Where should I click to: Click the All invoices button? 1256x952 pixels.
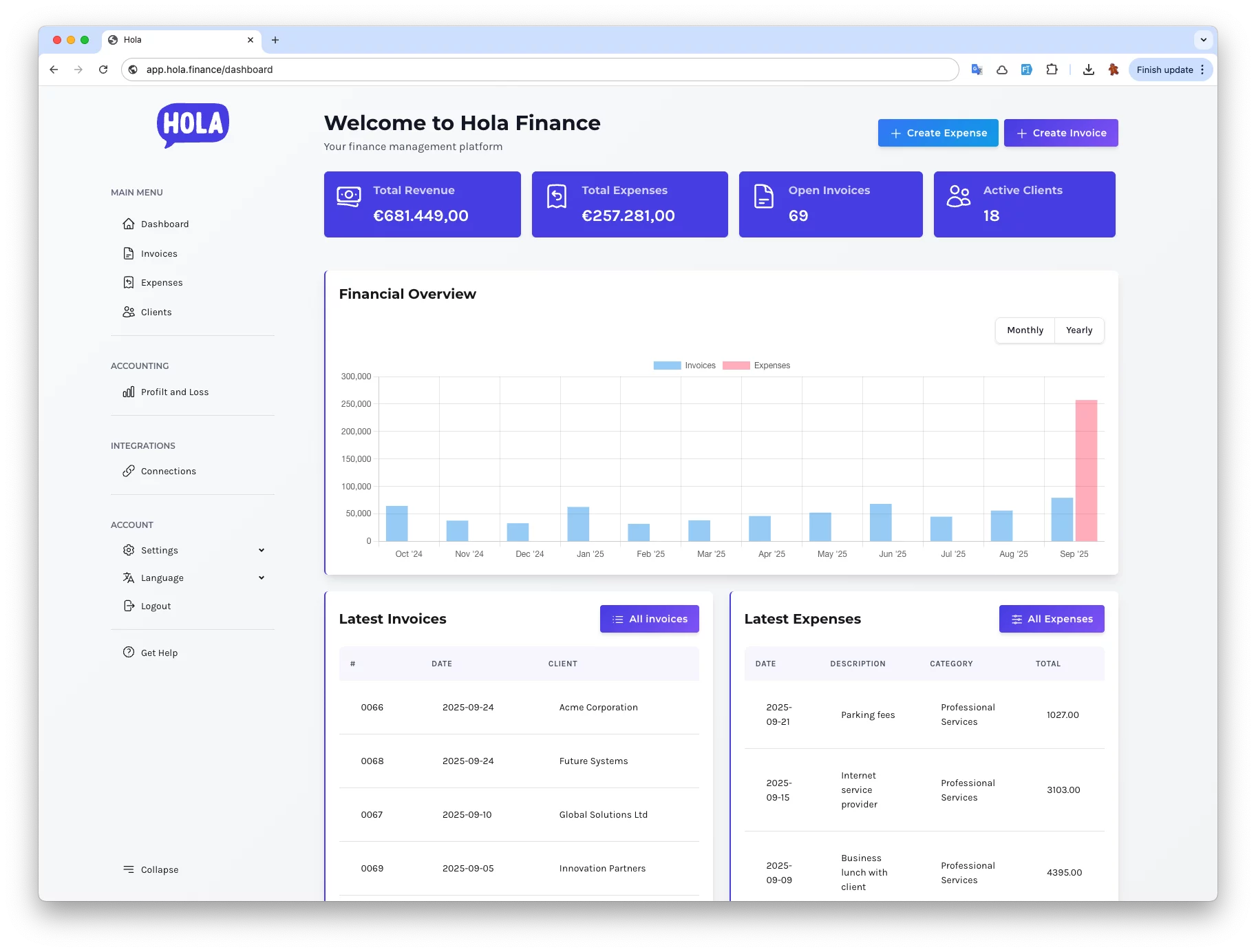[649, 619]
